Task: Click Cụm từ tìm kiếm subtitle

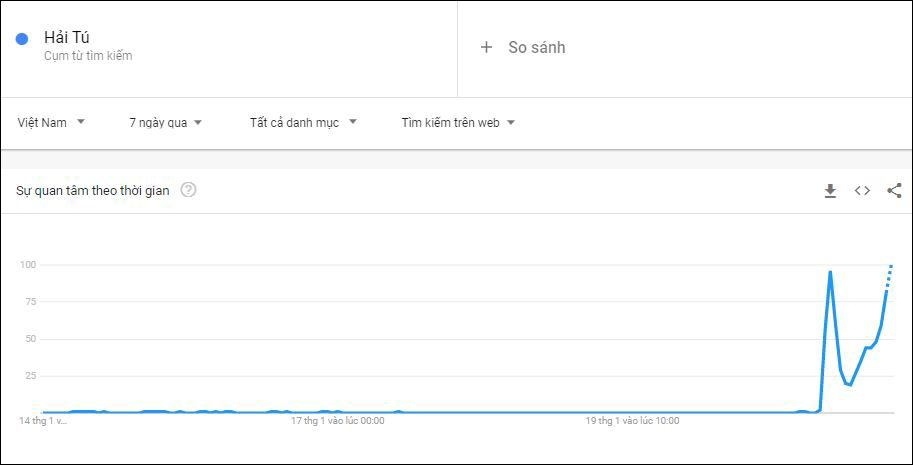Action: (89, 56)
